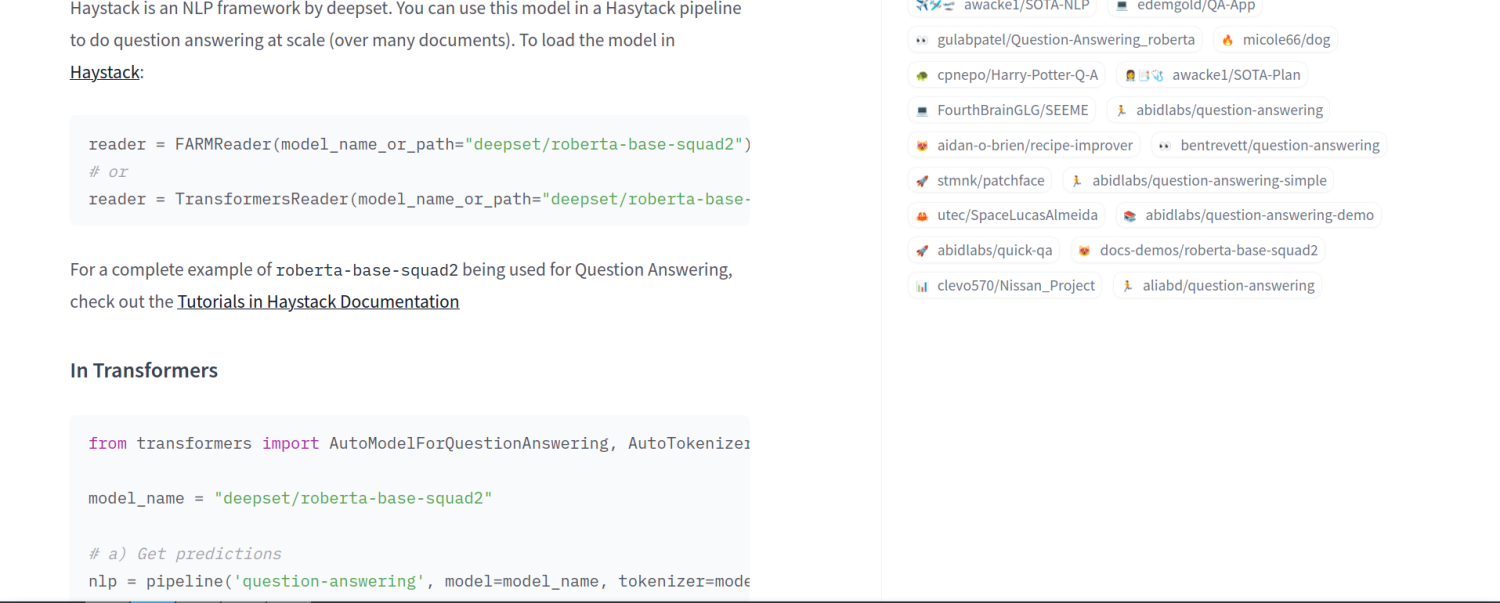Click the "from transformers import" code line
The width and height of the screenshot is (1500, 603).
[x=419, y=443]
